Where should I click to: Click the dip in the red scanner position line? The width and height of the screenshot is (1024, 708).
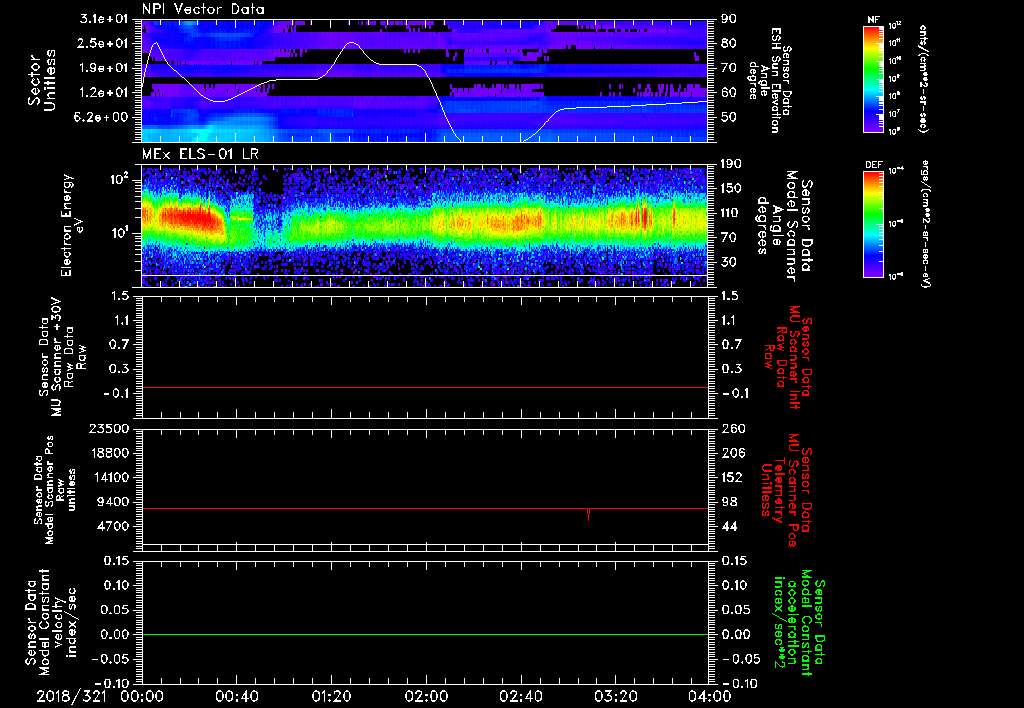[588, 515]
